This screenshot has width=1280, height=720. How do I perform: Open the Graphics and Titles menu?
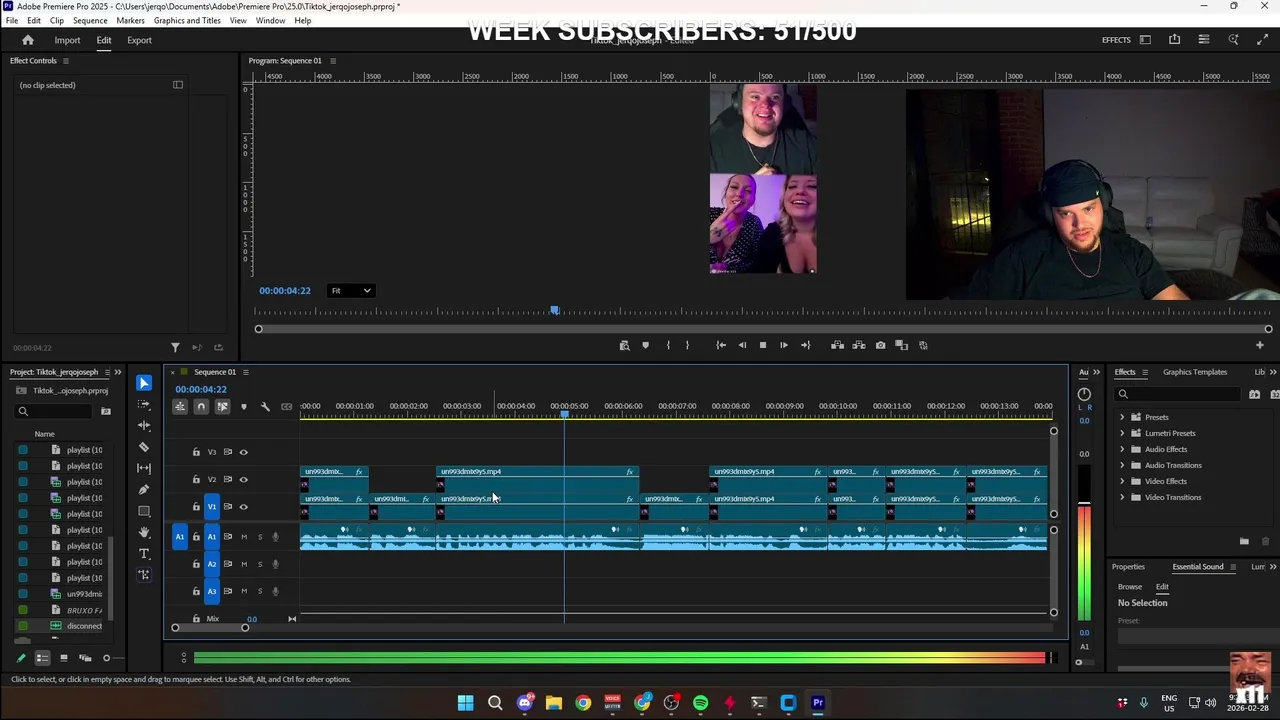coord(187,20)
